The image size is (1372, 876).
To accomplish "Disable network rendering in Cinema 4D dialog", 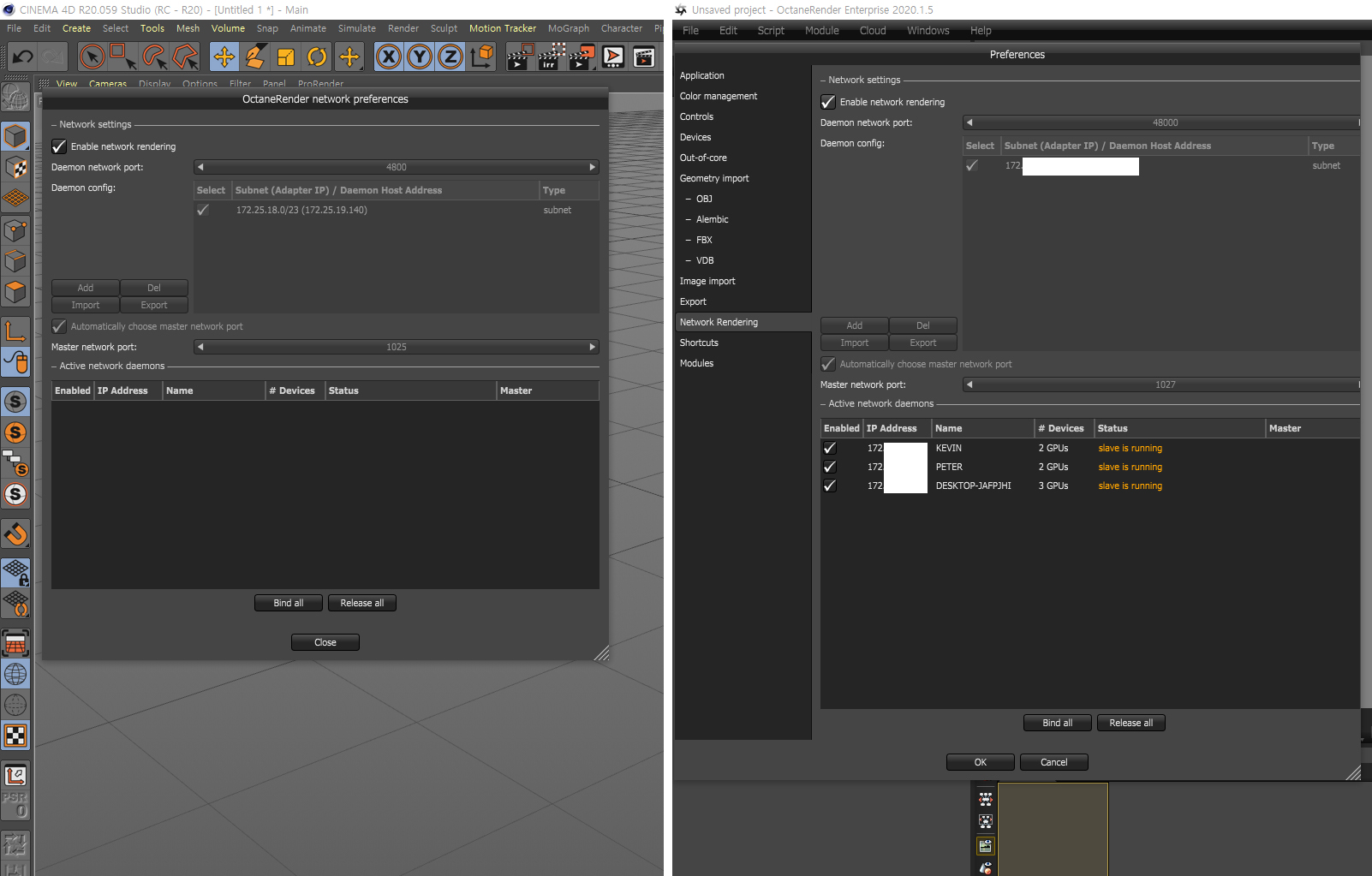I will click(x=59, y=146).
